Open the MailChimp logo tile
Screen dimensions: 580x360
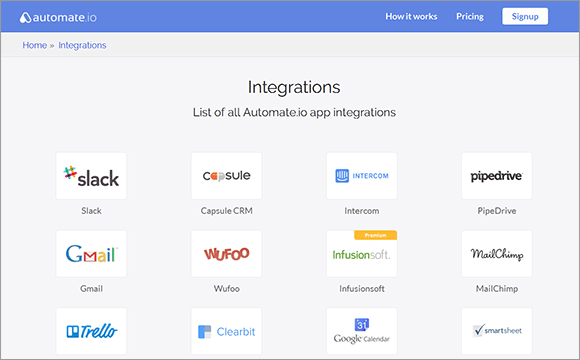pyautogui.click(x=497, y=253)
